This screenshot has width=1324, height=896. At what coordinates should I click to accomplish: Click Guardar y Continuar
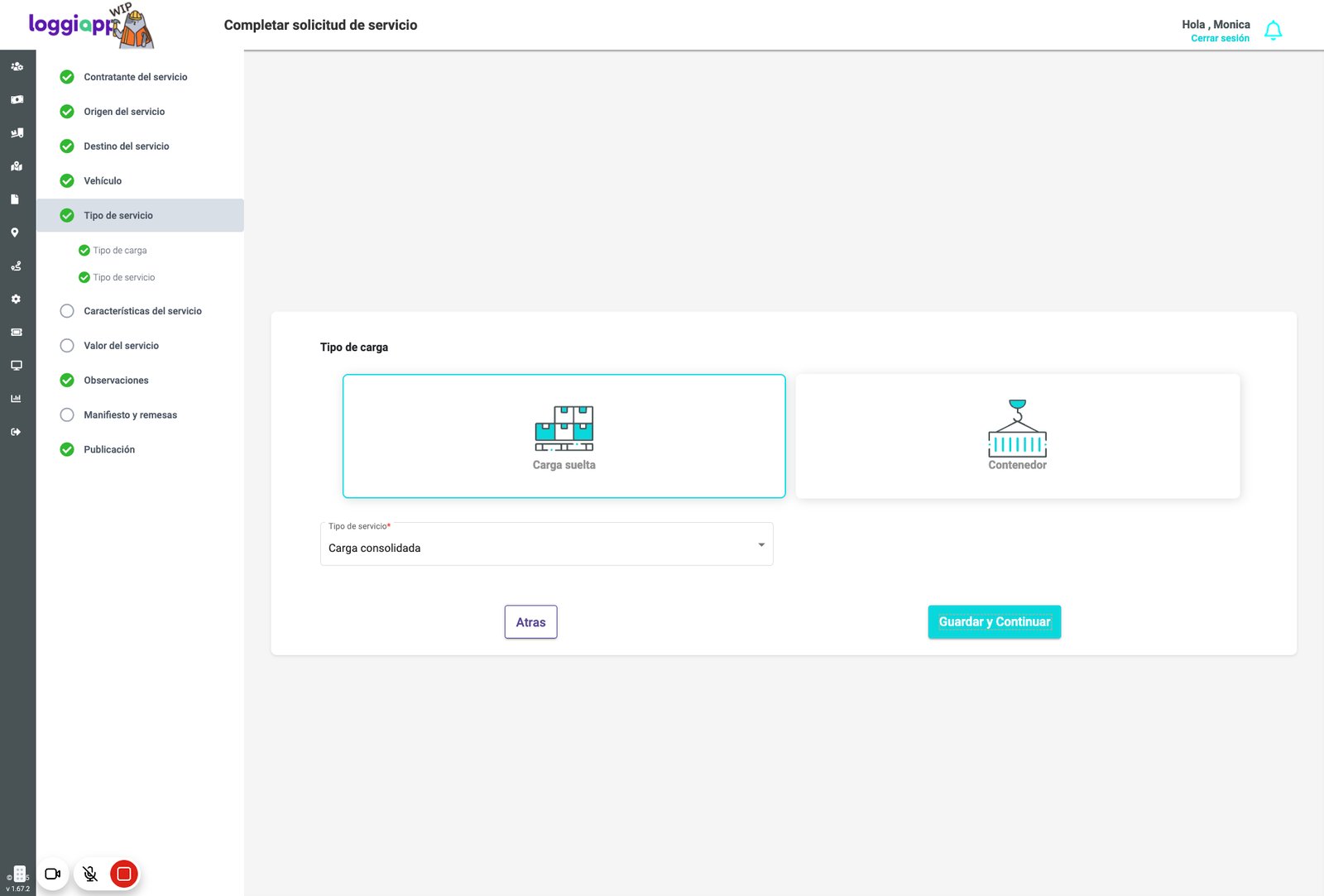[x=995, y=622]
